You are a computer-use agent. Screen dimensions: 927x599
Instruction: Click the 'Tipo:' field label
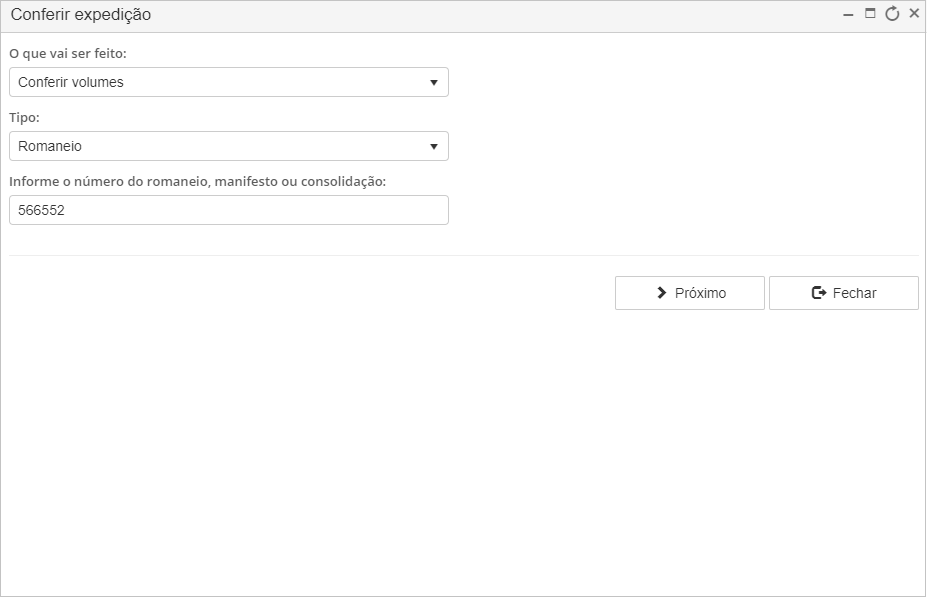24,118
